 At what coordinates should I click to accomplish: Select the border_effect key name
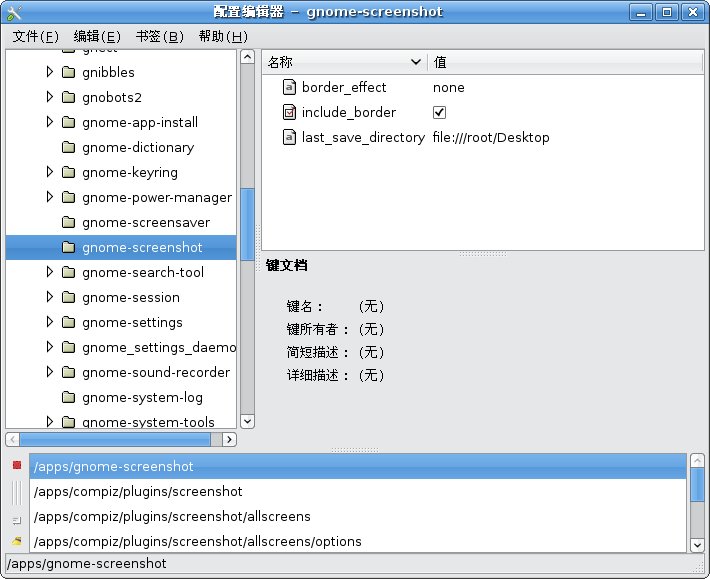click(x=344, y=87)
